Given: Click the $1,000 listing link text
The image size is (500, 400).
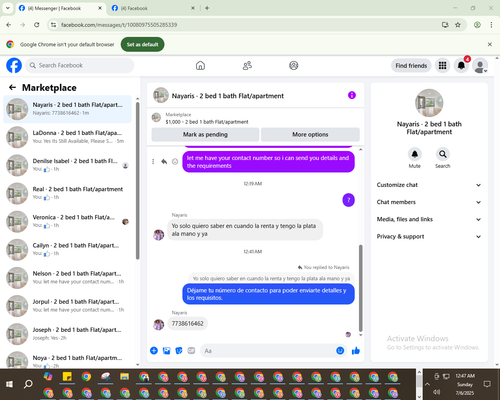Looking at the screenshot, I should click(207, 122).
